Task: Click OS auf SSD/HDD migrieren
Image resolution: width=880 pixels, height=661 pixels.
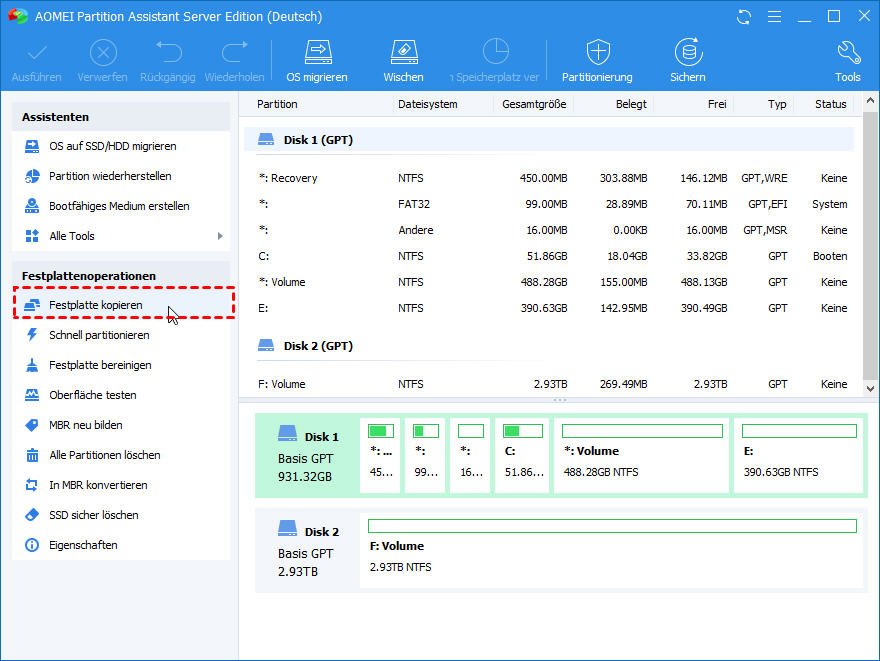Action: point(112,146)
